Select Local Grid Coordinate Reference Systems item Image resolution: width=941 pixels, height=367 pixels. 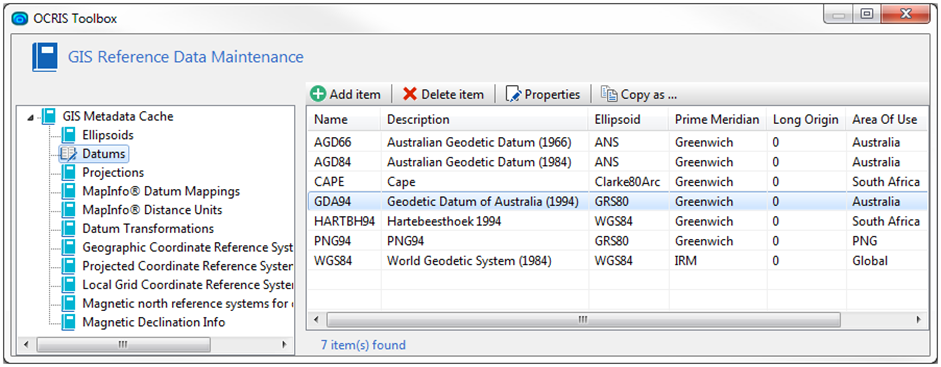tap(187, 284)
